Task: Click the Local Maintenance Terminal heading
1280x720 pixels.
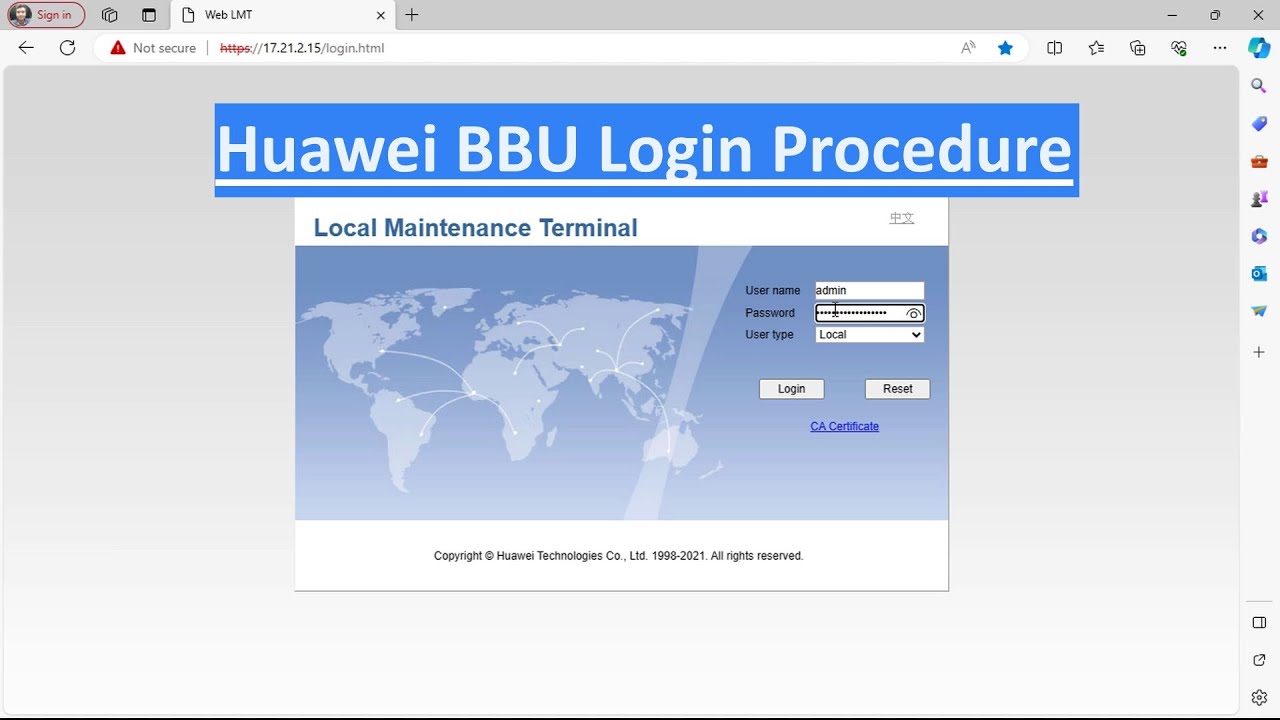Action: [475, 228]
